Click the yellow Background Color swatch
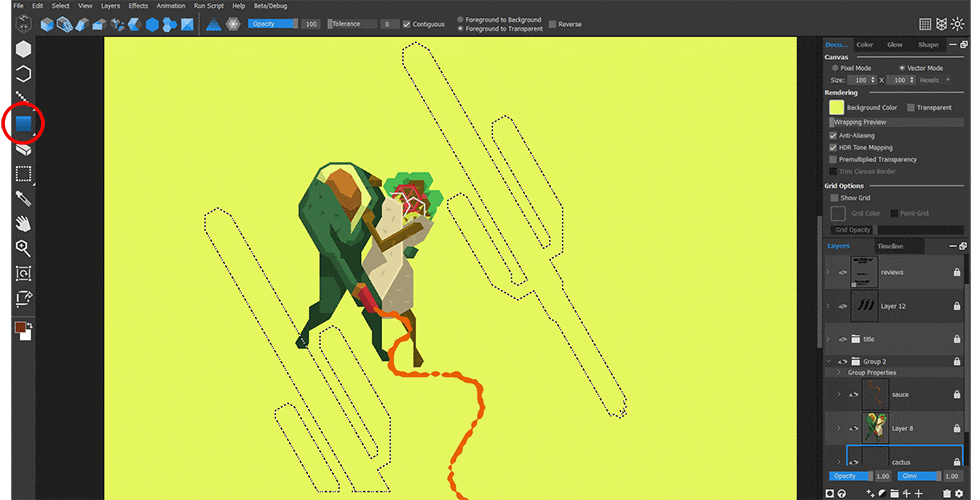 pyautogui.click(x=835, y=107)
